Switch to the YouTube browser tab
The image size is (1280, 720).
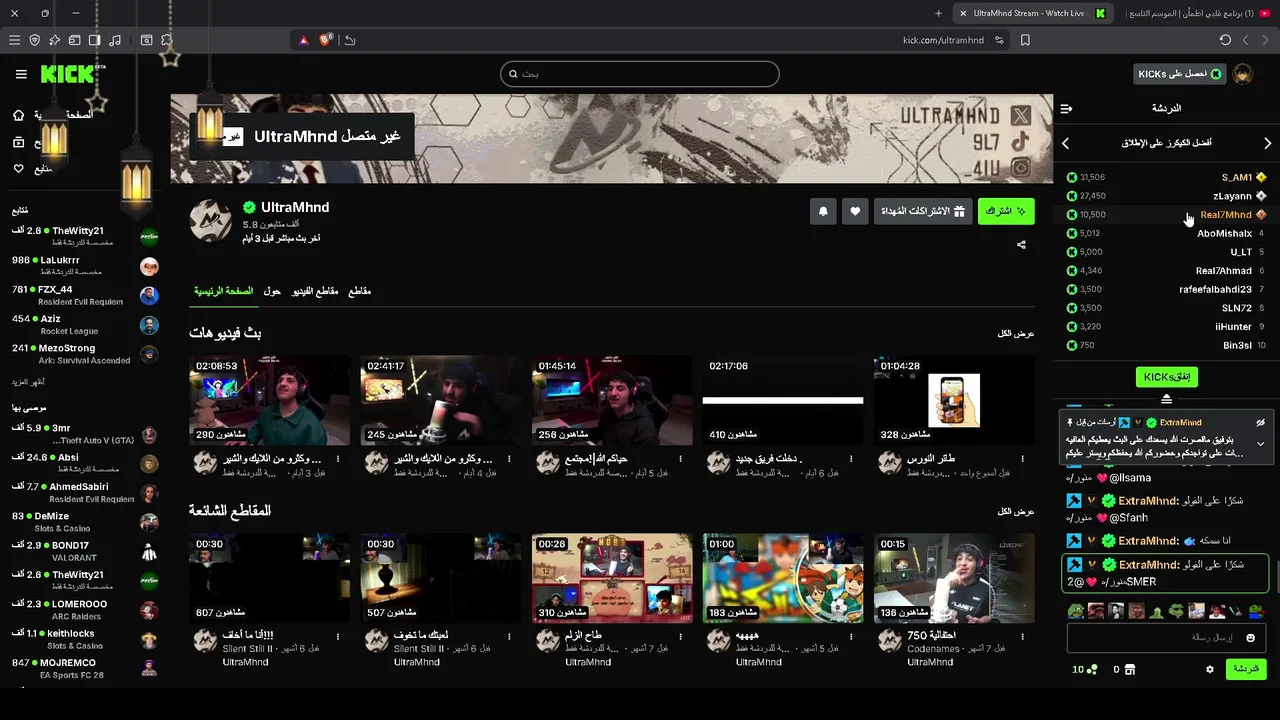click(x=1197, y=13)
